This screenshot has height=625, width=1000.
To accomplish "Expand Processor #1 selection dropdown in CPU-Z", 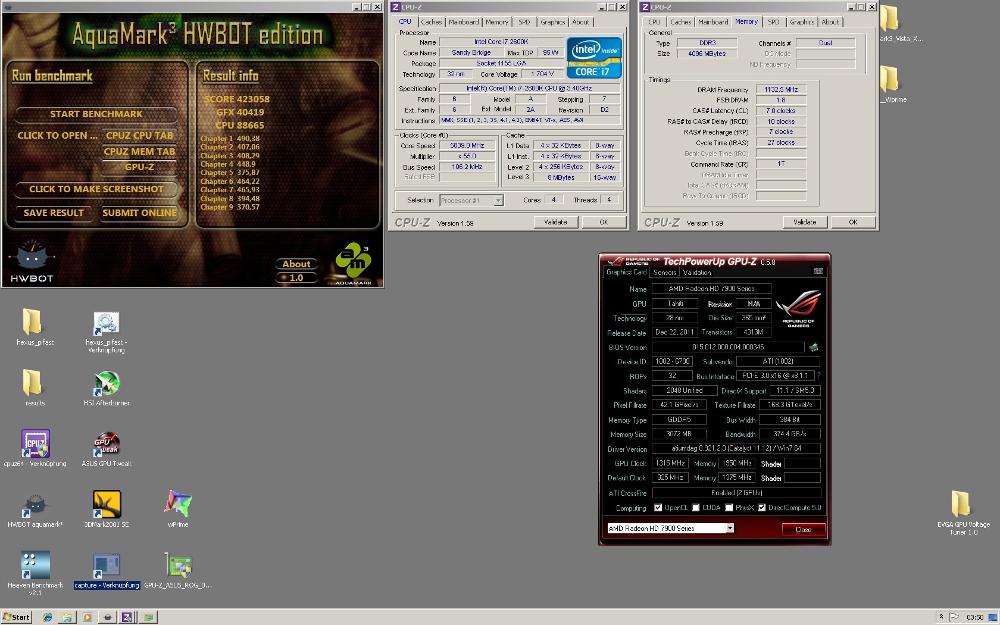I will (x=498, y=200).
